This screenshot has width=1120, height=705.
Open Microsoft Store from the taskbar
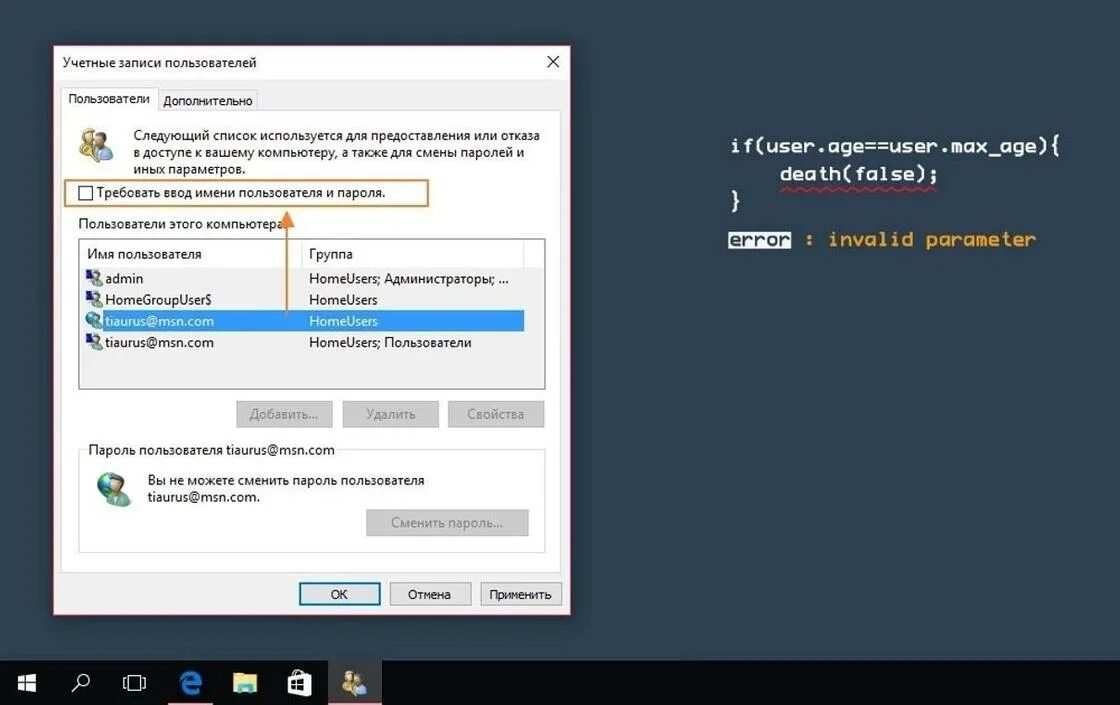pos(299,683)
